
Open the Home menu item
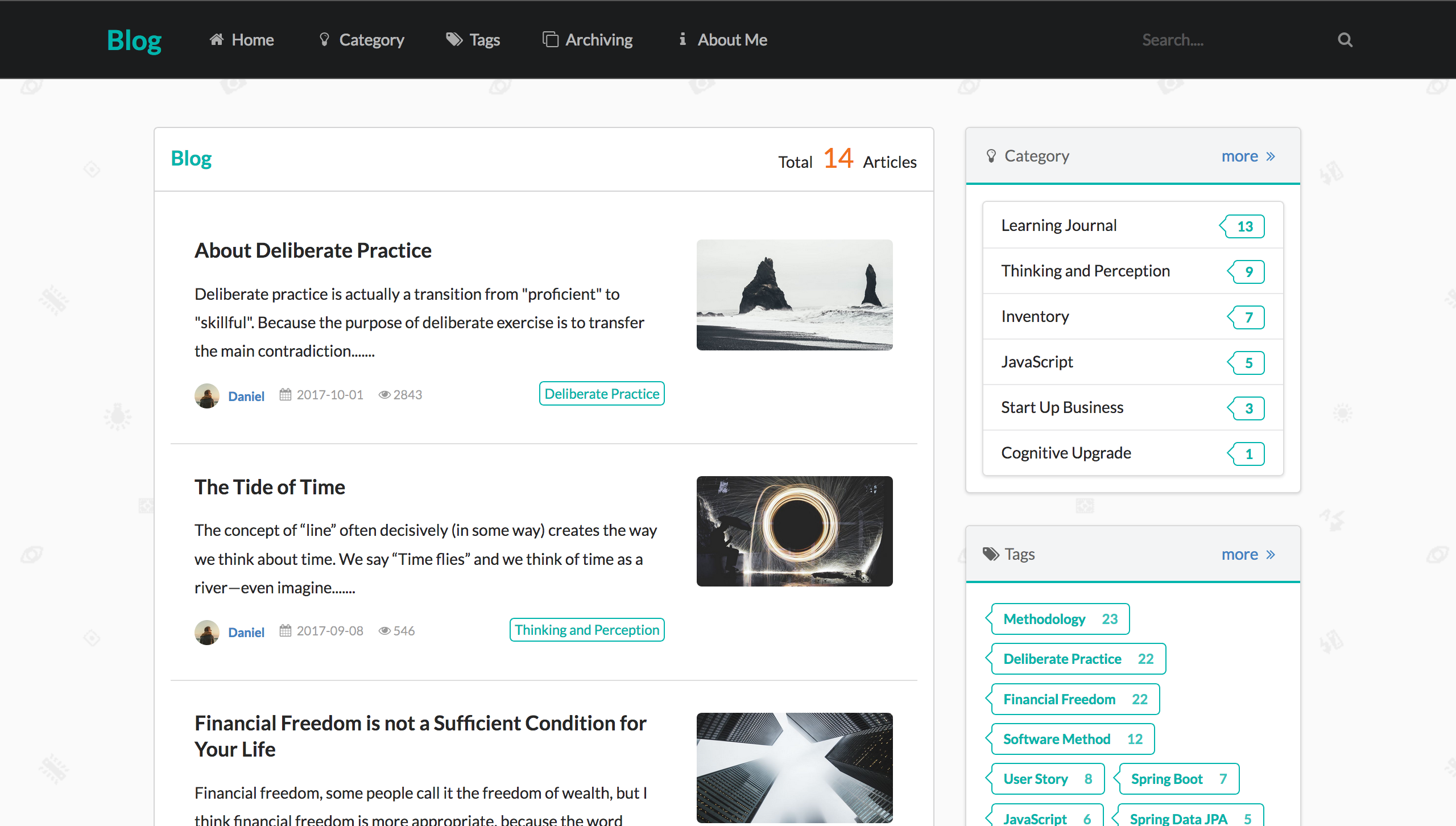click(242, 40)
